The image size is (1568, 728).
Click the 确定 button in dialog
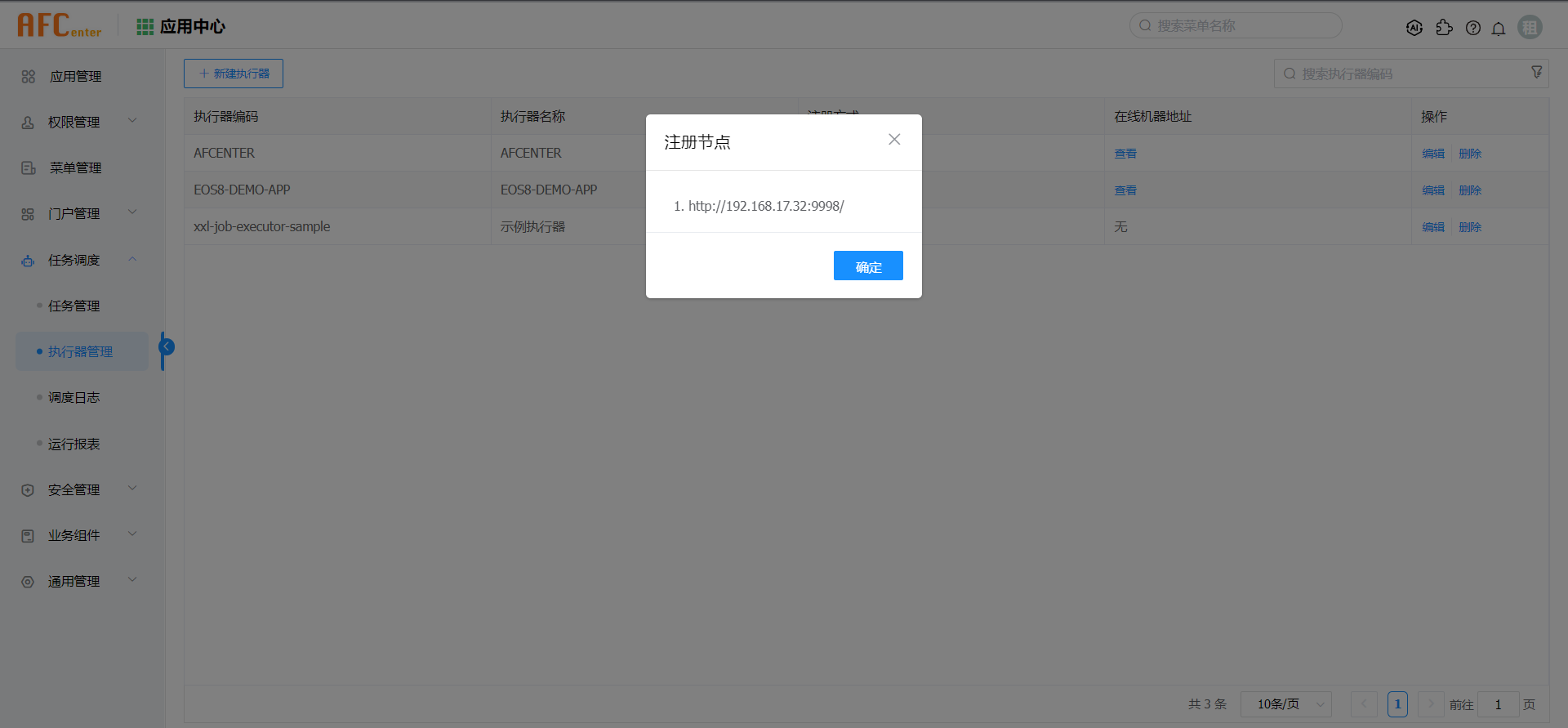(867, 266)
